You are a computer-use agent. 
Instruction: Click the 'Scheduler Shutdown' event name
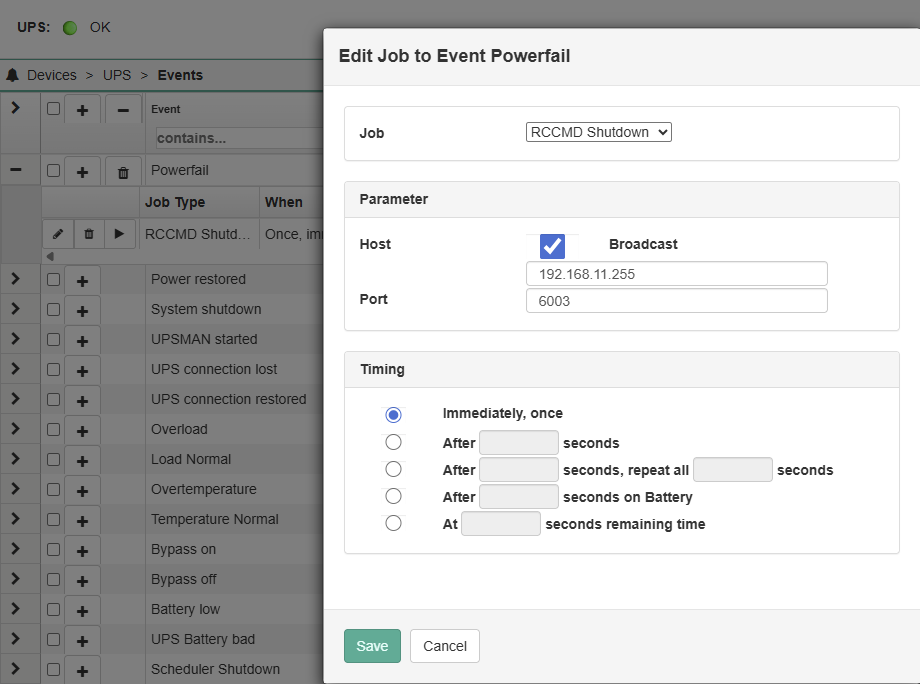point(215,669)
